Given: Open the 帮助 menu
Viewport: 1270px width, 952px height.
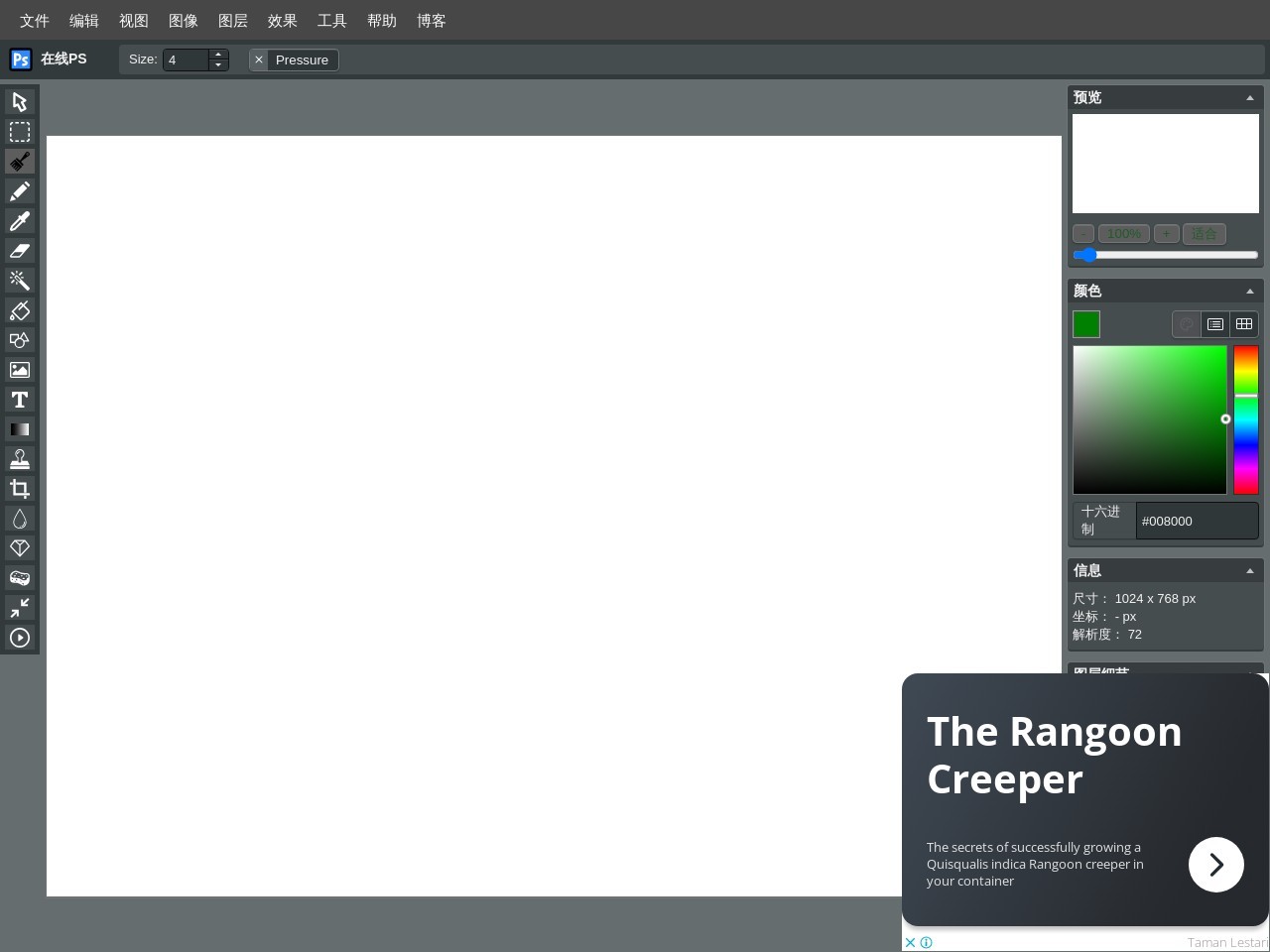Looking at the screenshot, I should click(382, 21).
